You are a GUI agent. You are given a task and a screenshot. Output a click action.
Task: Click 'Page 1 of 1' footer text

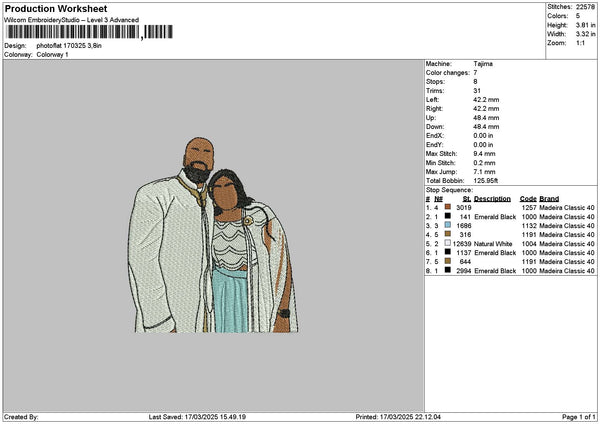coord(579,417)
